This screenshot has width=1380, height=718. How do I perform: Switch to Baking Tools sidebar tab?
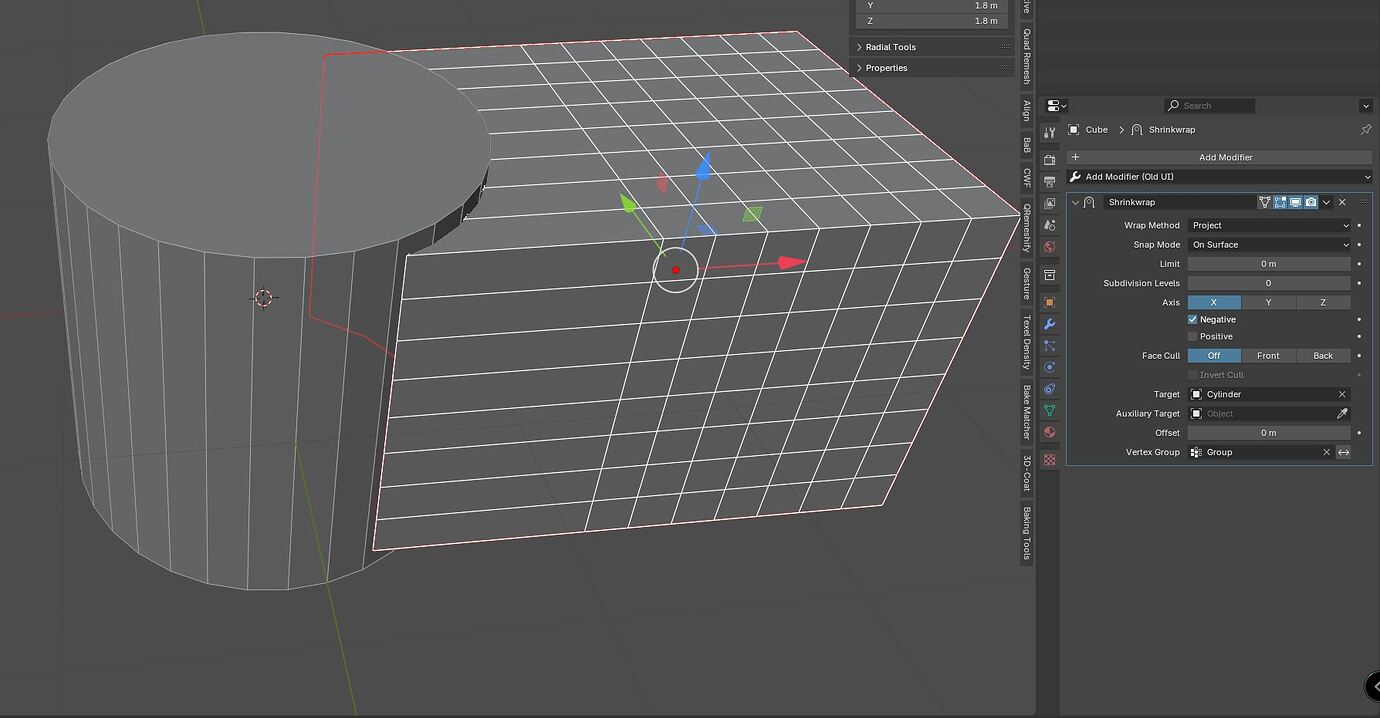[1026, 533]
